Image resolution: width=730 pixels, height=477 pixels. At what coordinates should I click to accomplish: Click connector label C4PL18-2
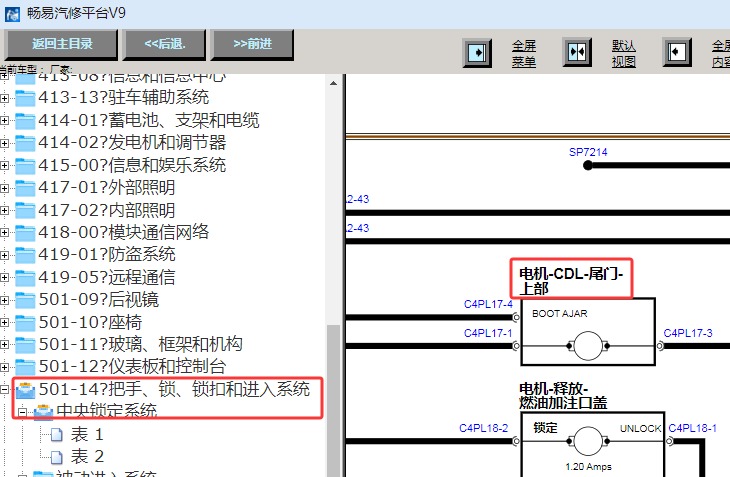[x=484, y=428]
